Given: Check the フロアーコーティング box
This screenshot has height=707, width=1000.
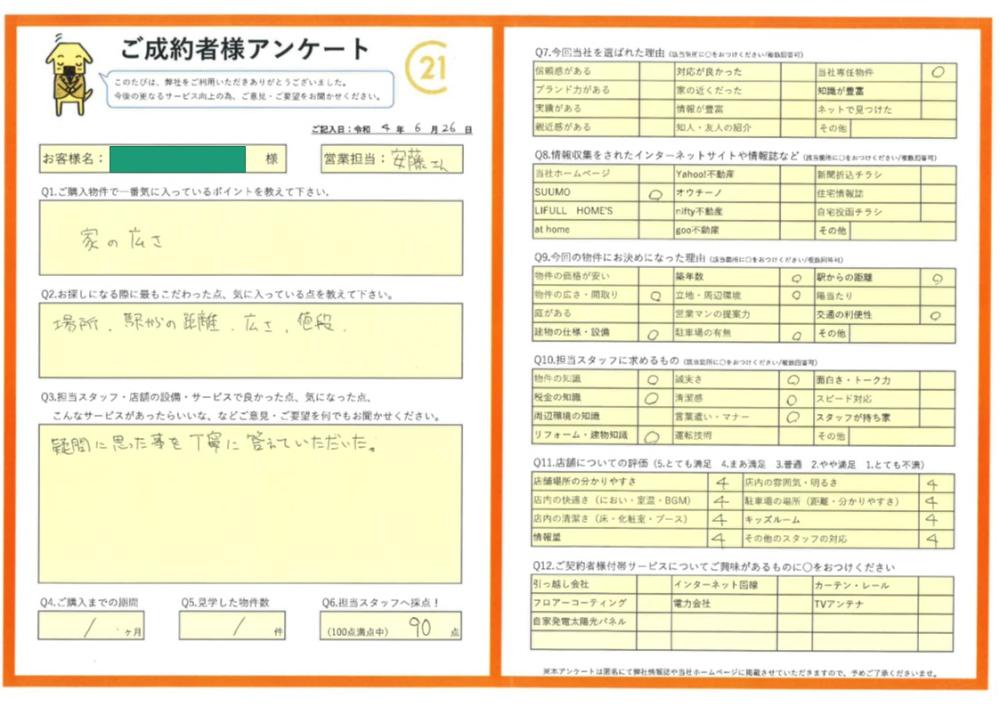Looking at the screenshot, I should (654, 603).
